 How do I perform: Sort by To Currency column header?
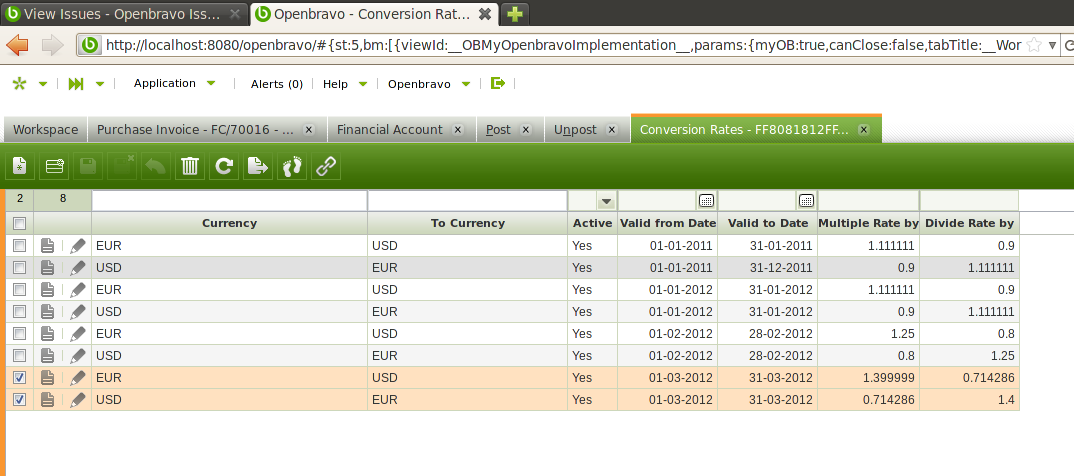(x=468, y=223)
